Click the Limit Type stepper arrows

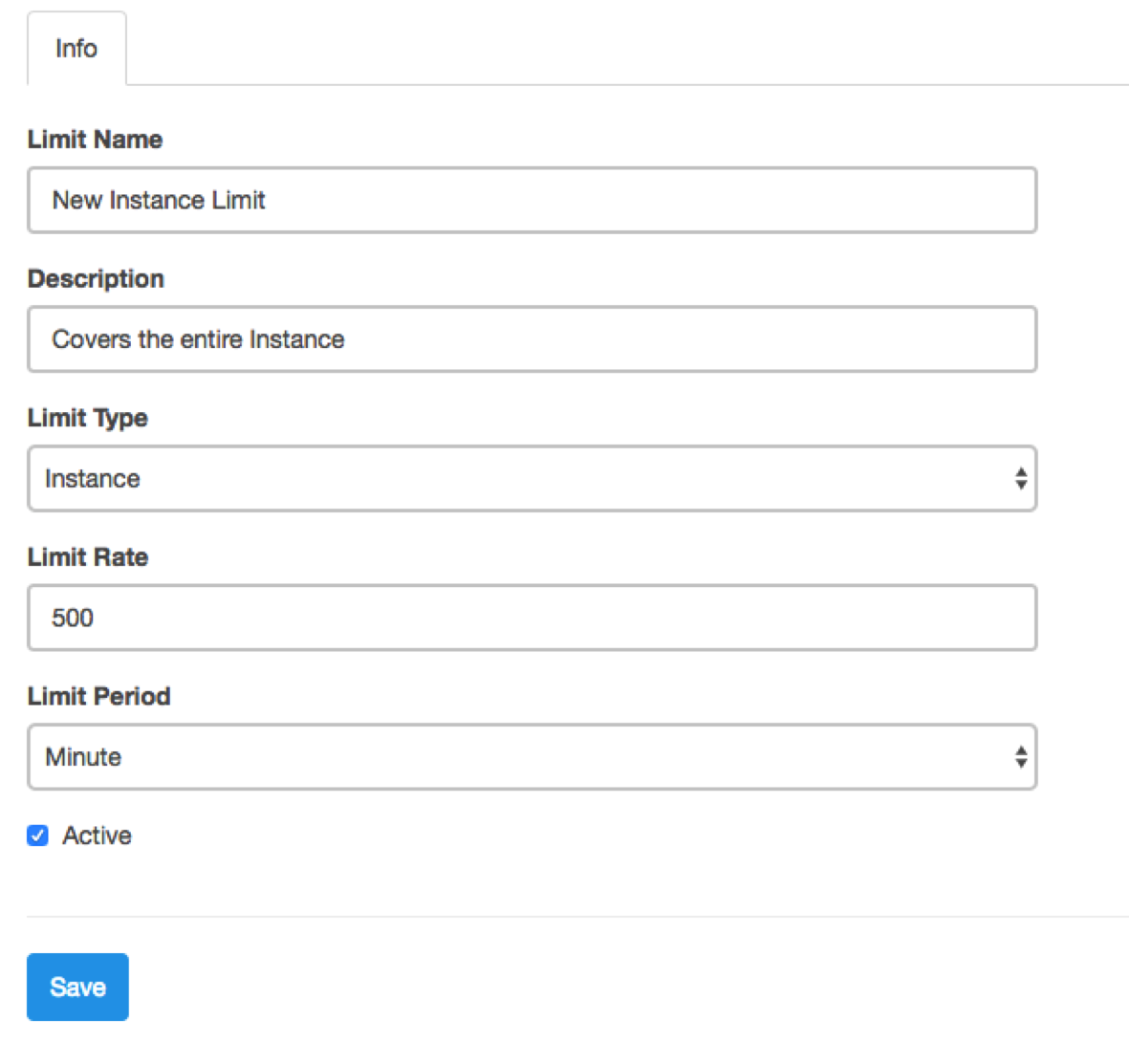[x=1021, y=478]
